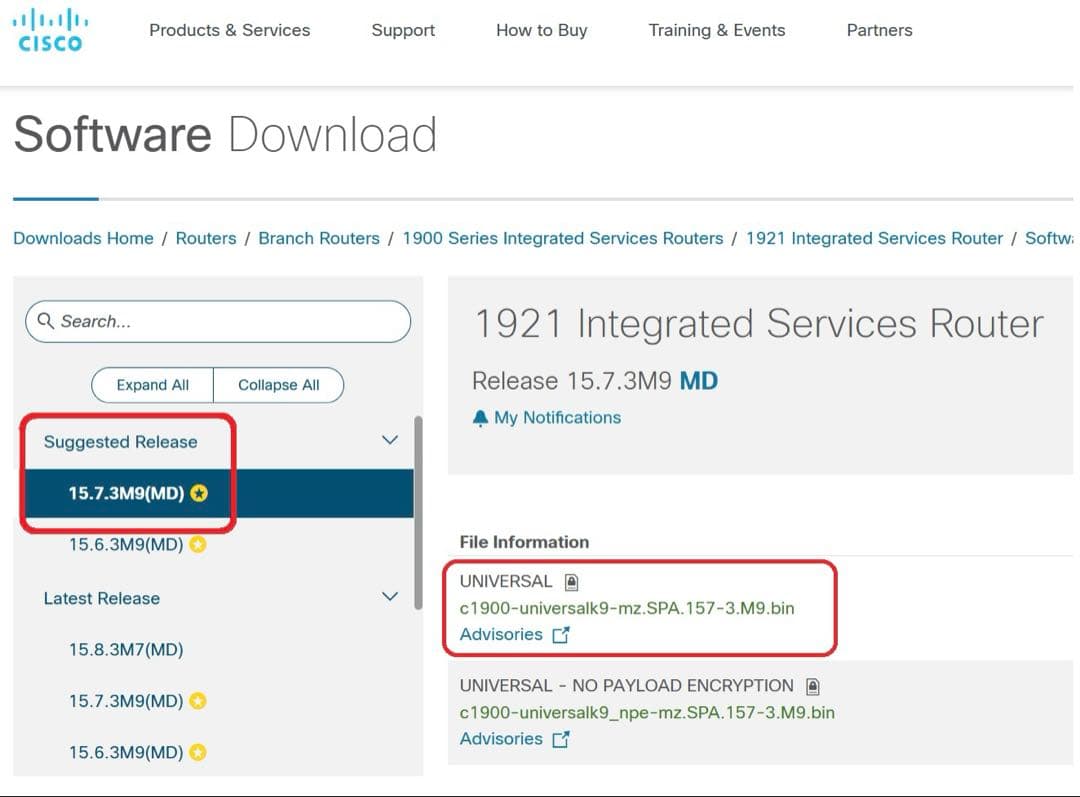Select Suggested Release heading
The width and height of the screenshot is (1080, 797).
click(x=121, y=442)
